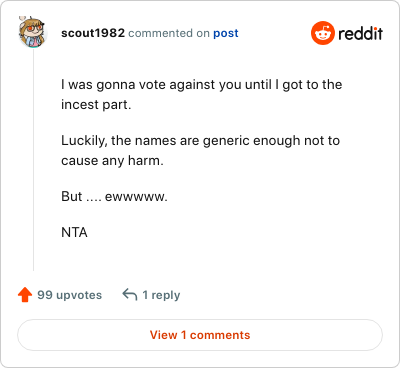Open scout1982's avatar image

tap(32, 32)
